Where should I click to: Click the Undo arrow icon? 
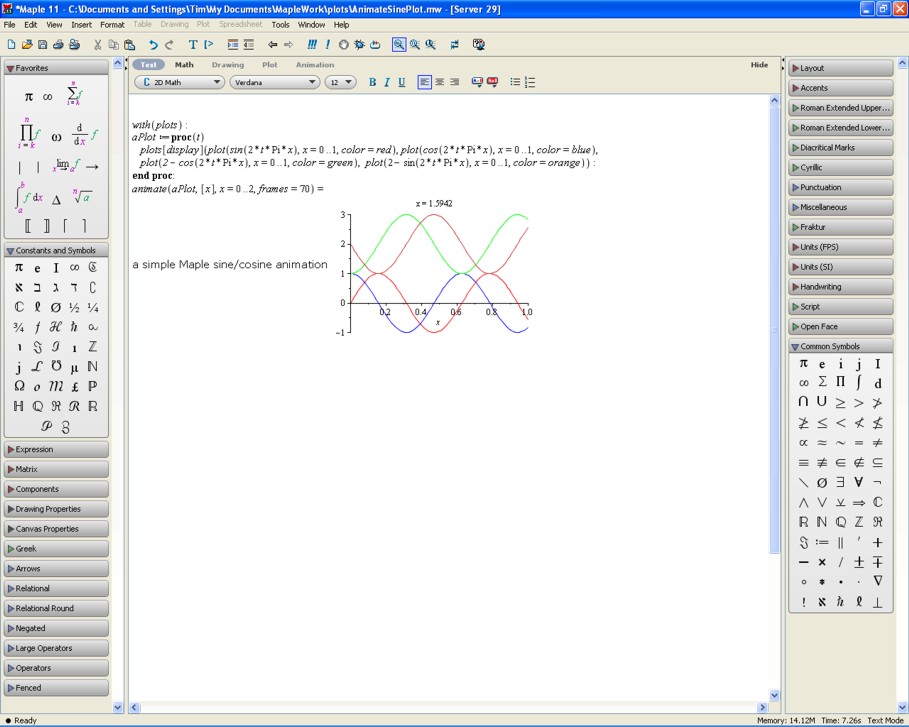153,45
